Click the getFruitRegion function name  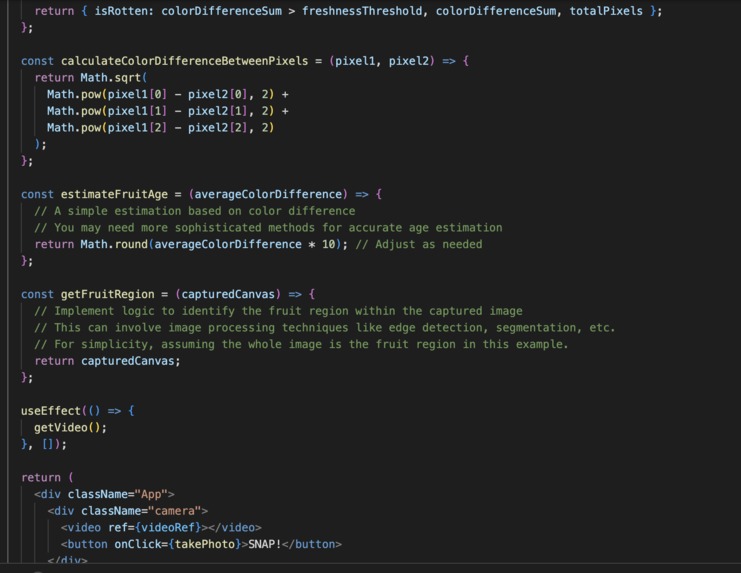(x=107, y=294)
